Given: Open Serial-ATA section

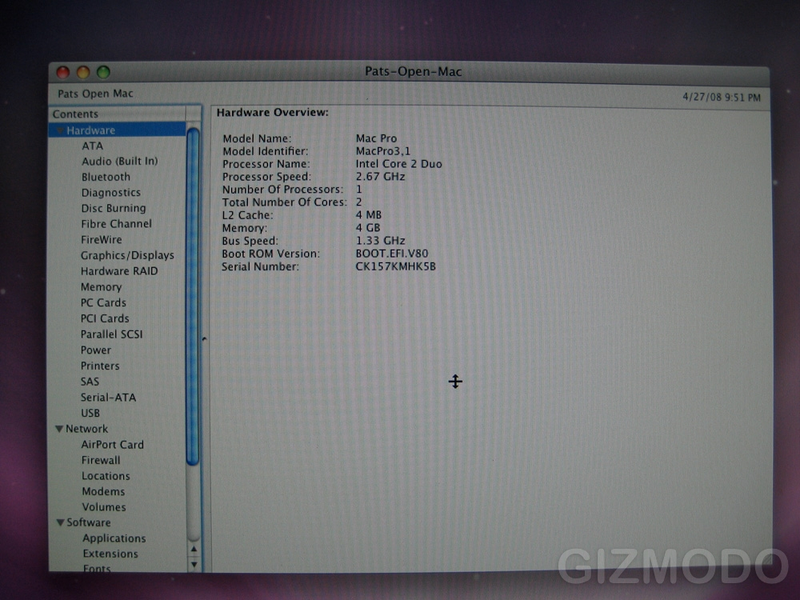Looking at the screenshot, I should click(108, 397).
